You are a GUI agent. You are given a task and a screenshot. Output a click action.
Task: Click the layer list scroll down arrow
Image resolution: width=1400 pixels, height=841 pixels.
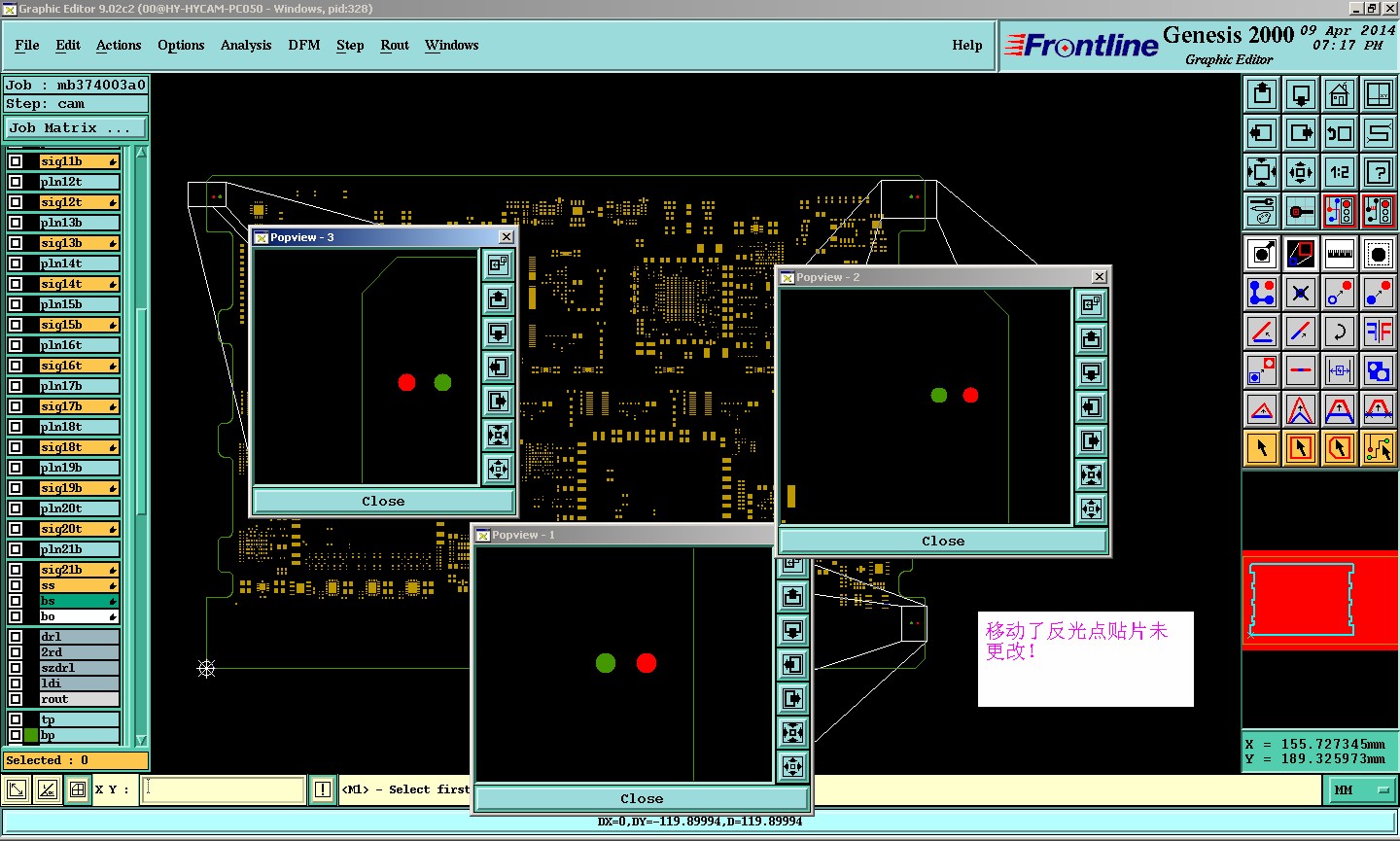(141, 740)
